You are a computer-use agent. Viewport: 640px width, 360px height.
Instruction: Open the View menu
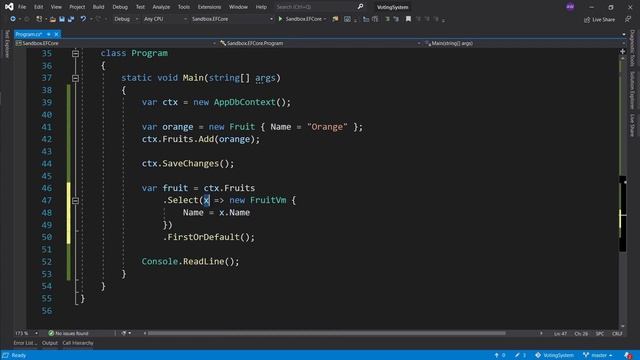pos(56,7)
